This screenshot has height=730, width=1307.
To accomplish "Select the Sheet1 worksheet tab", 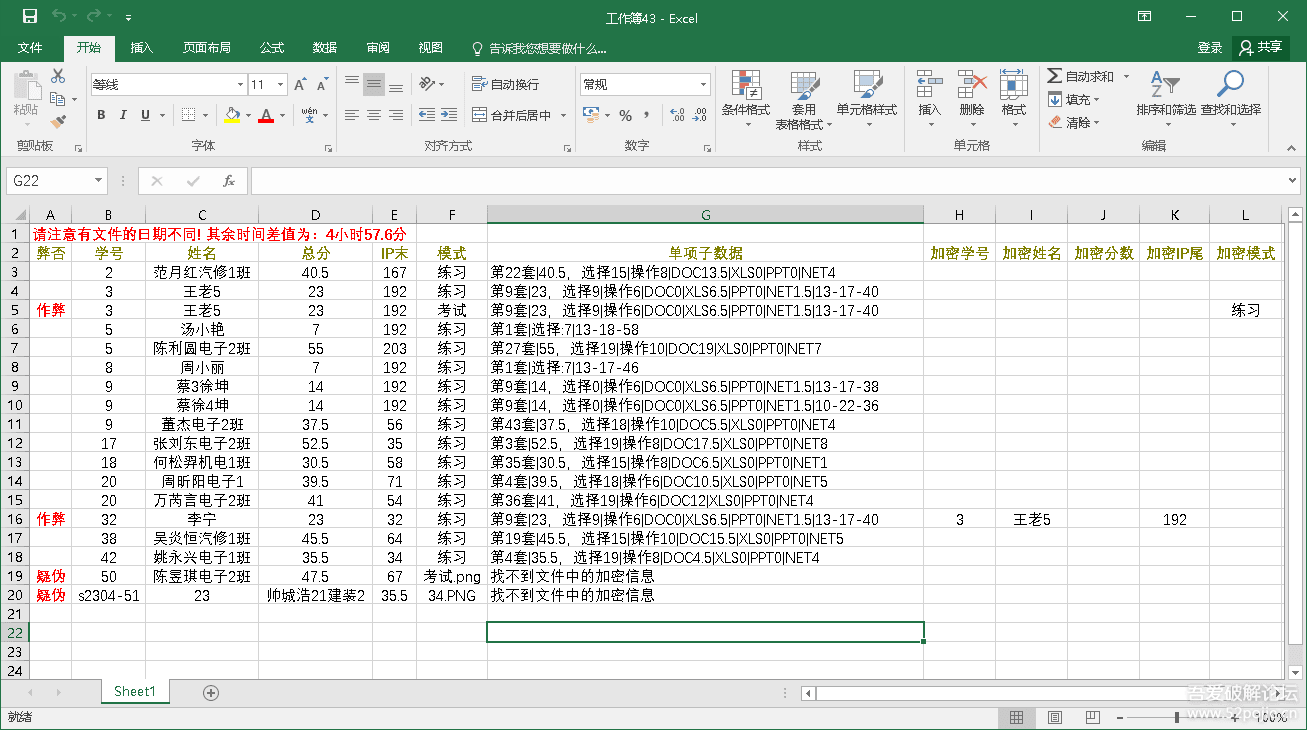I will [x=135, y=692].
